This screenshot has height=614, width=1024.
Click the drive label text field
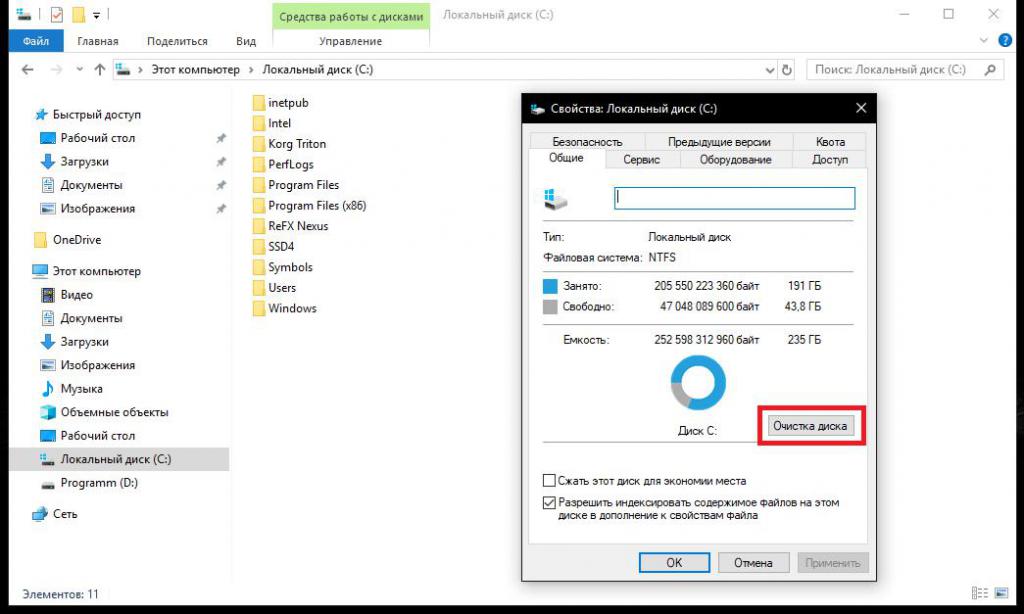[734, 198]
